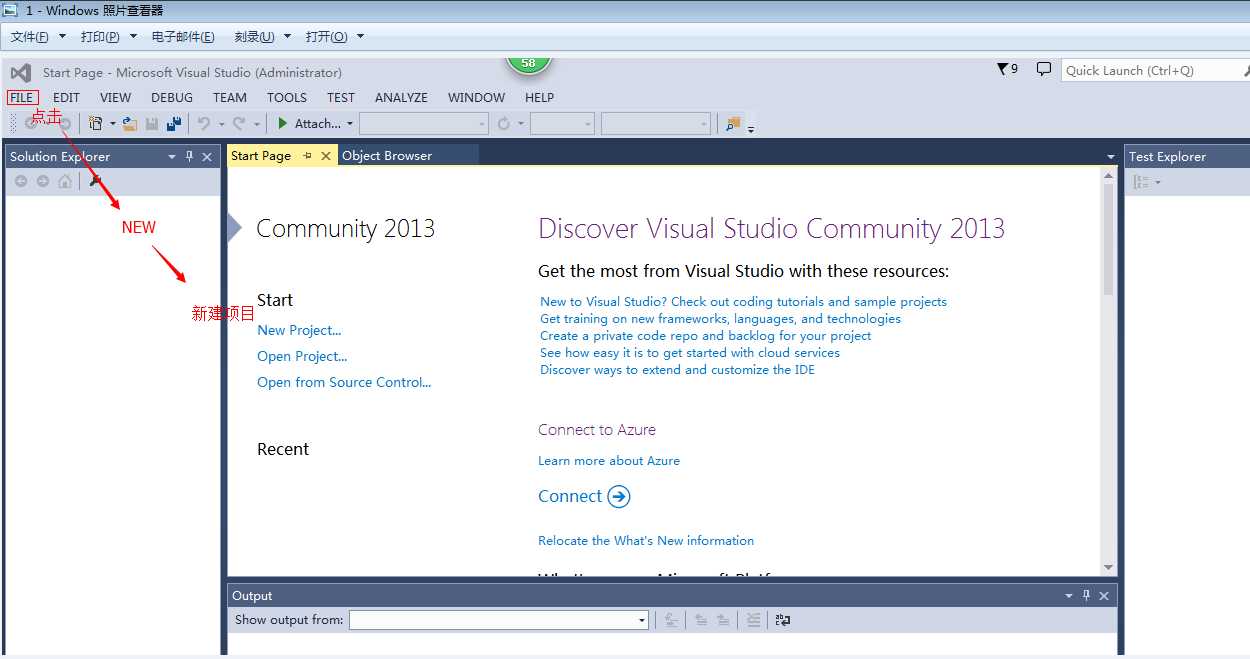This screenshot has width=1250, height=659.
Task: Open 刻录(U) menu in Photo Viewer
Action: coord(262,37)
